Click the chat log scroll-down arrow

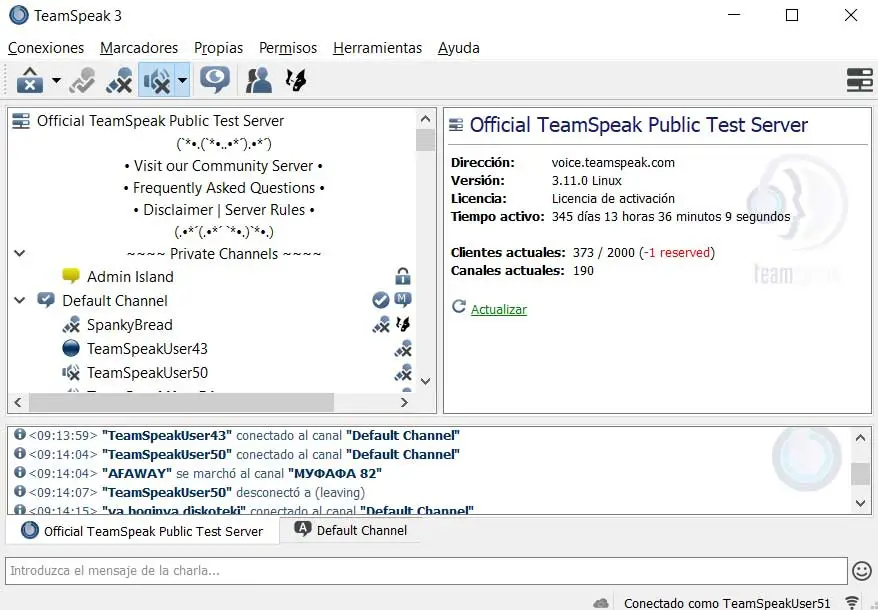point(861,503)
